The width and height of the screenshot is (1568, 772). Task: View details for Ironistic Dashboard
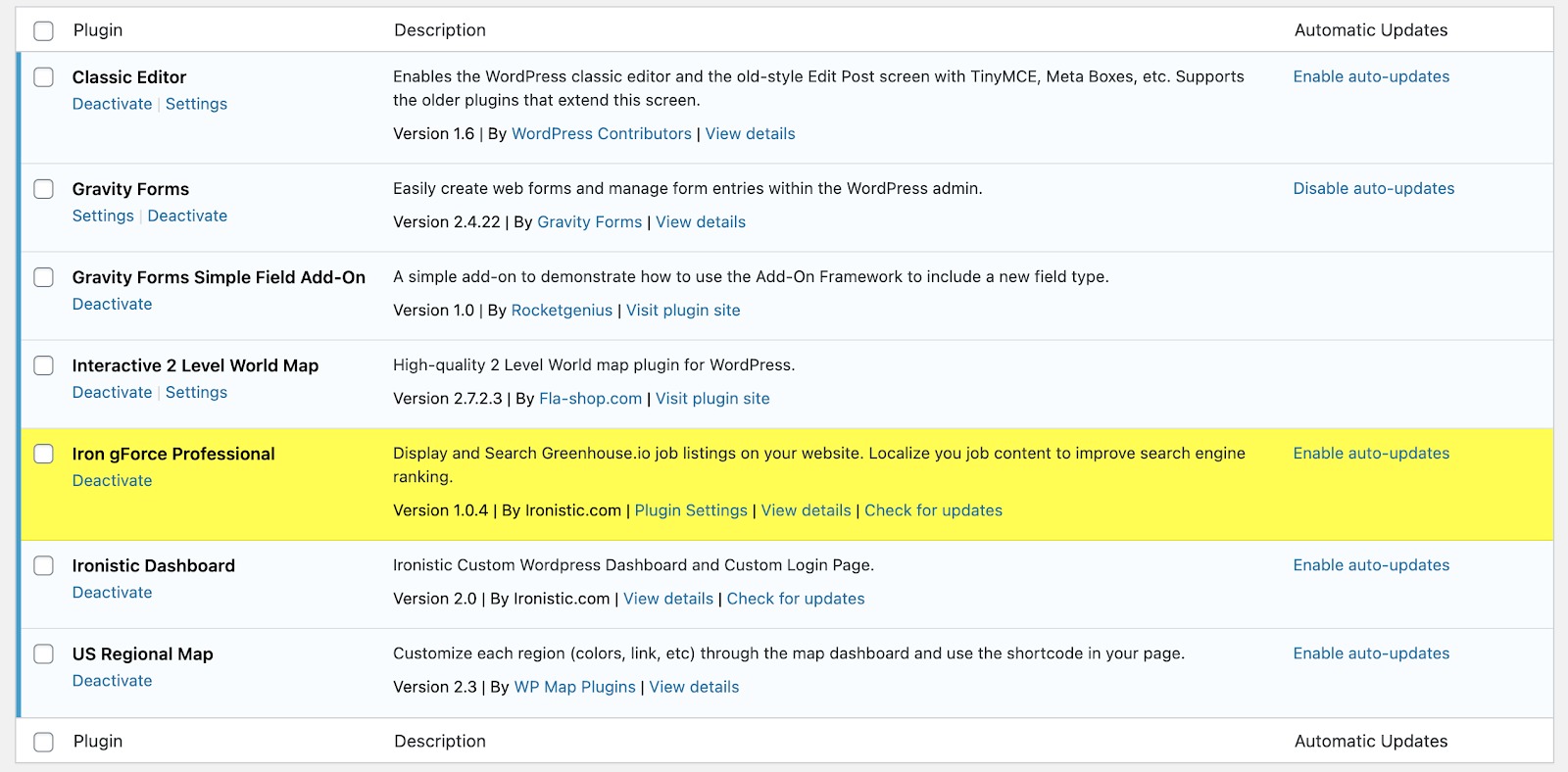668,599
